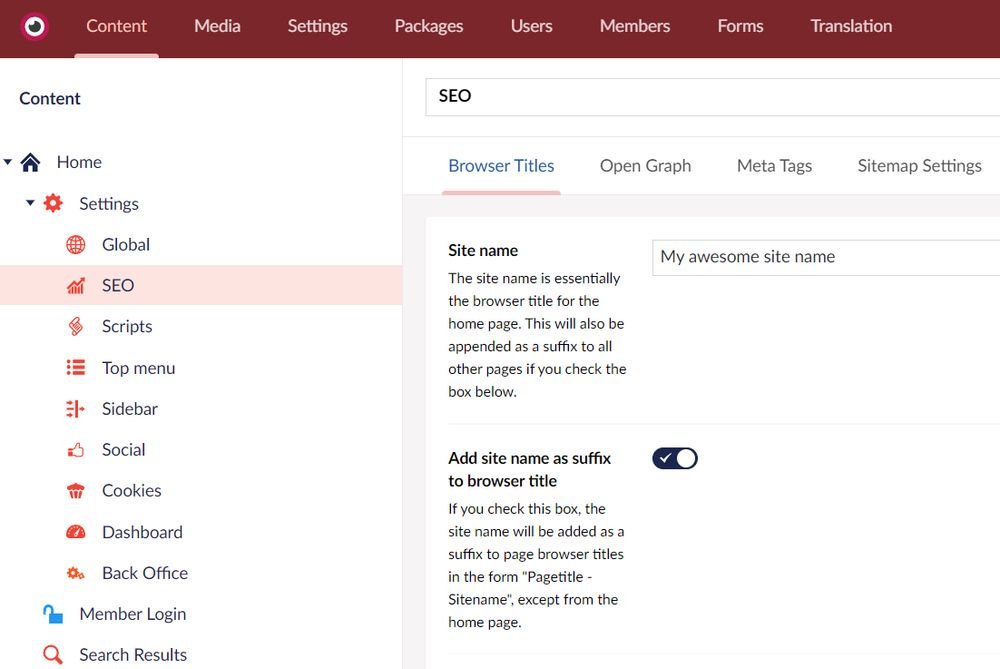Image resolution: width=1000 pixels, height=669 pixels.
Task: Click the Search Results magnifier icon
Action: pos(53,655)
